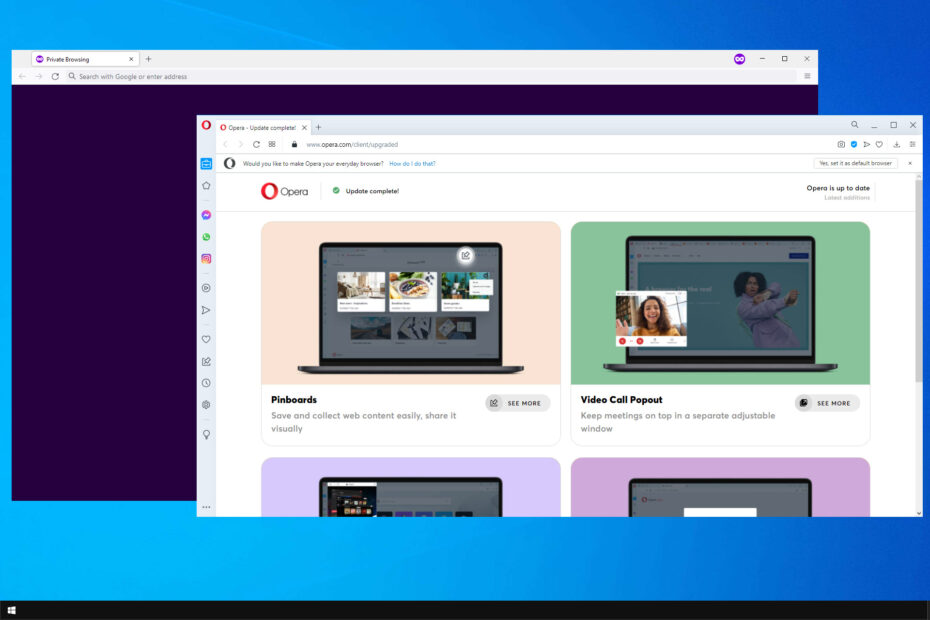Click the Pinboards laptop preview image
The width and height of the screenshot is (930, 620).
410,303
